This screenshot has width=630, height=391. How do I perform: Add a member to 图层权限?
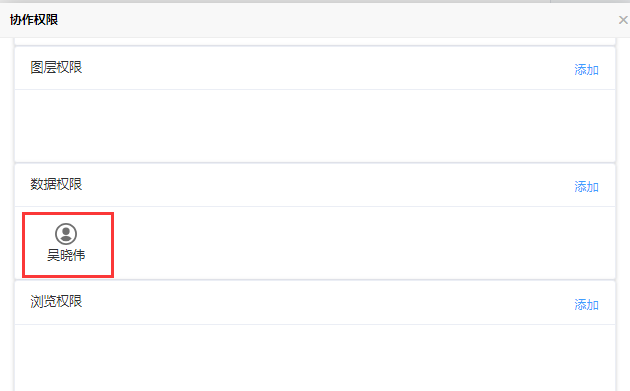click(586, 70)
